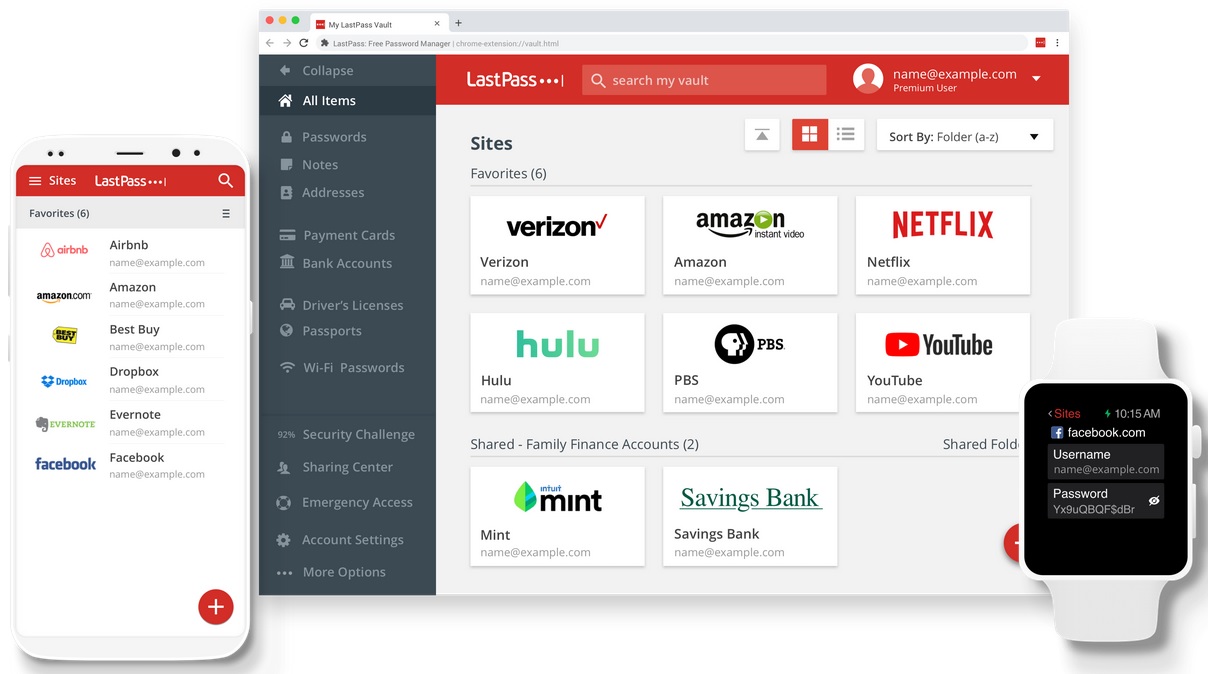This screenshot has width=1208, height=674.
Task: Open the Sort By Folder dropdown
Action: coord(965,136)
